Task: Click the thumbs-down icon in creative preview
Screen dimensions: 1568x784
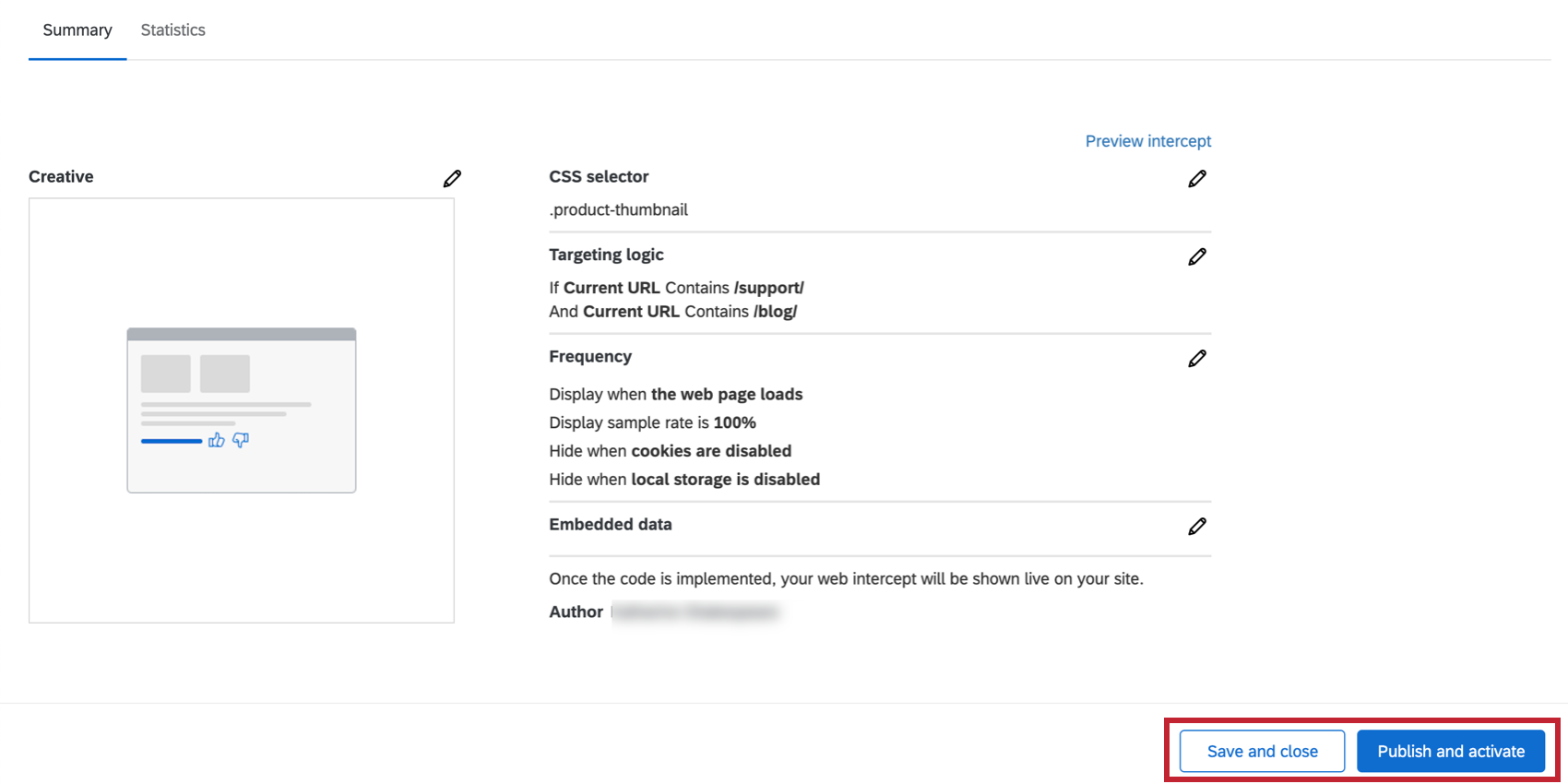Action: [x=241, y=441]
